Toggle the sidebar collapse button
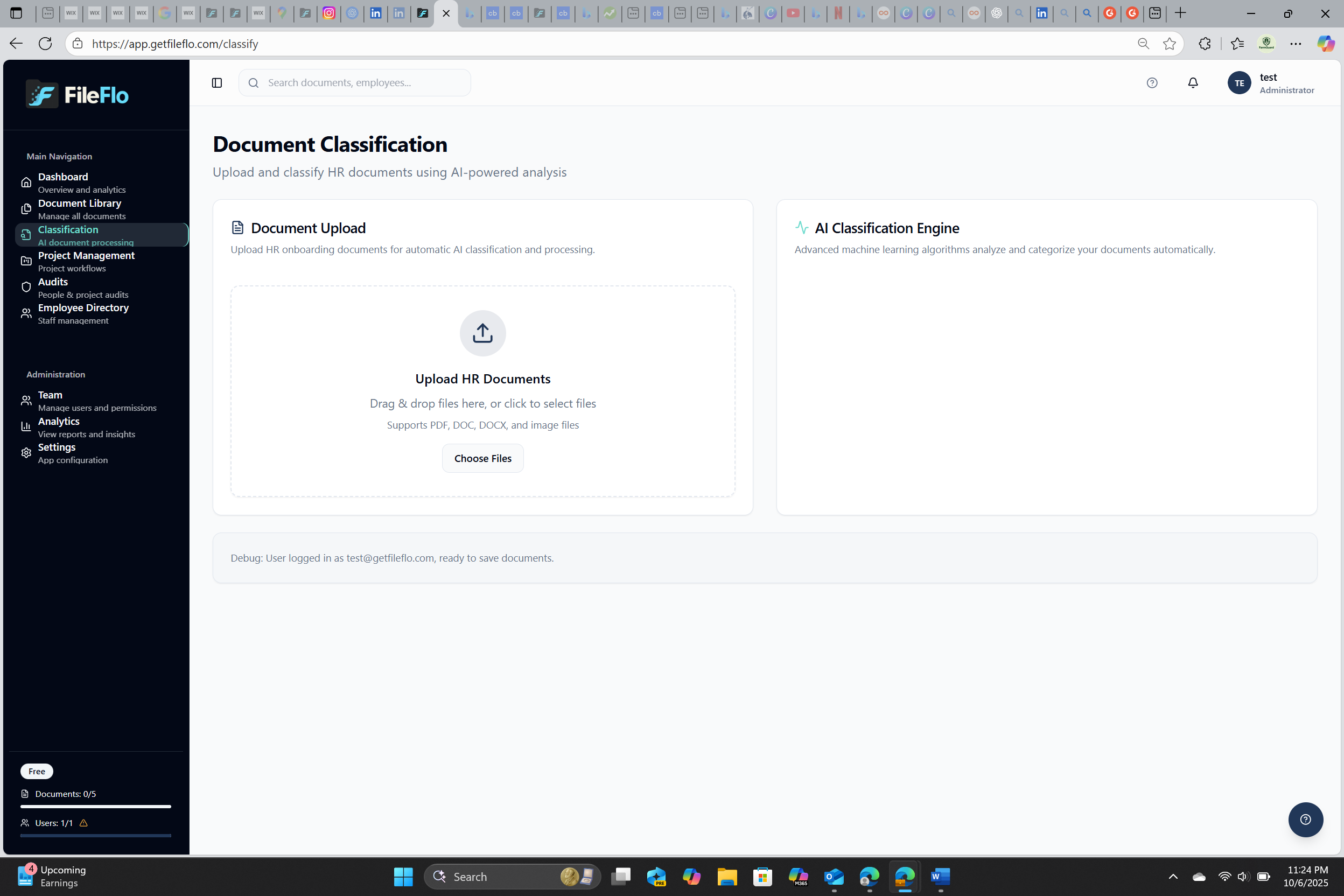The height and width of the screenshot is (896, 1344). point(216,83)
